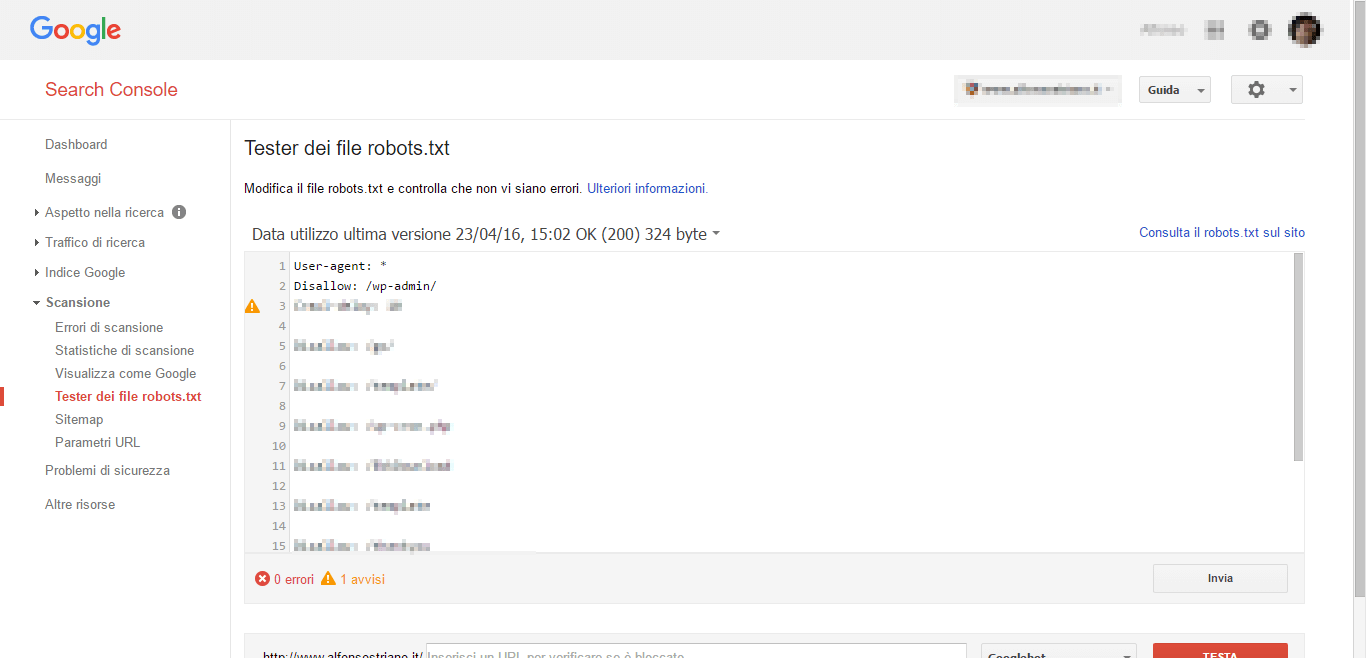Screen dimensions: 1366x658
Task: Open Google account notifications icon
Action: [x=1260, y=30]
